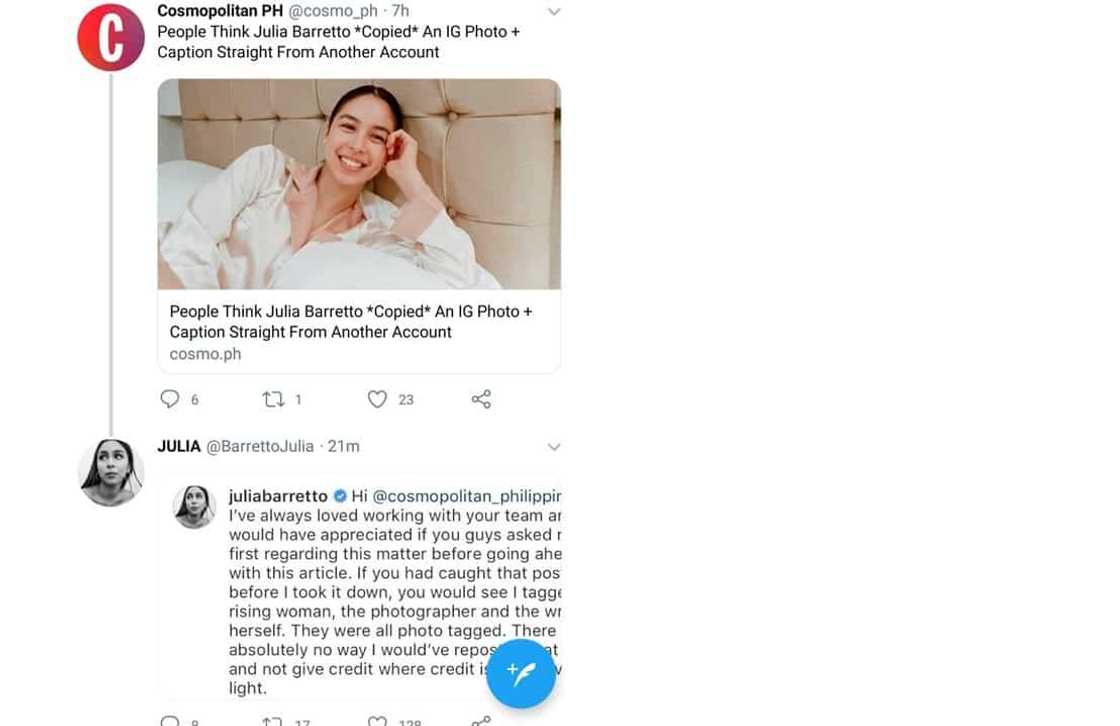Image resolution: width=1120 pixels, height=726 pixels.
Task: Share the Cosmopolitan PH tweet
Action: pos(481,398)
